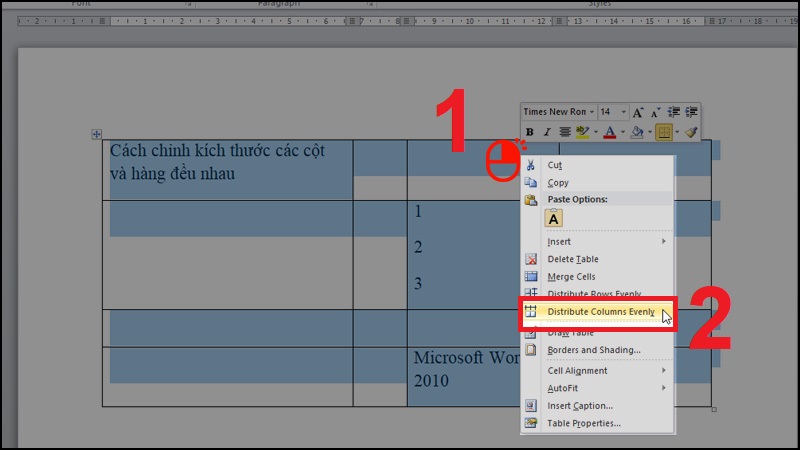Choose Cut from context menu
Viewport: 800px width, 450px height.
(x=598, y=165)
